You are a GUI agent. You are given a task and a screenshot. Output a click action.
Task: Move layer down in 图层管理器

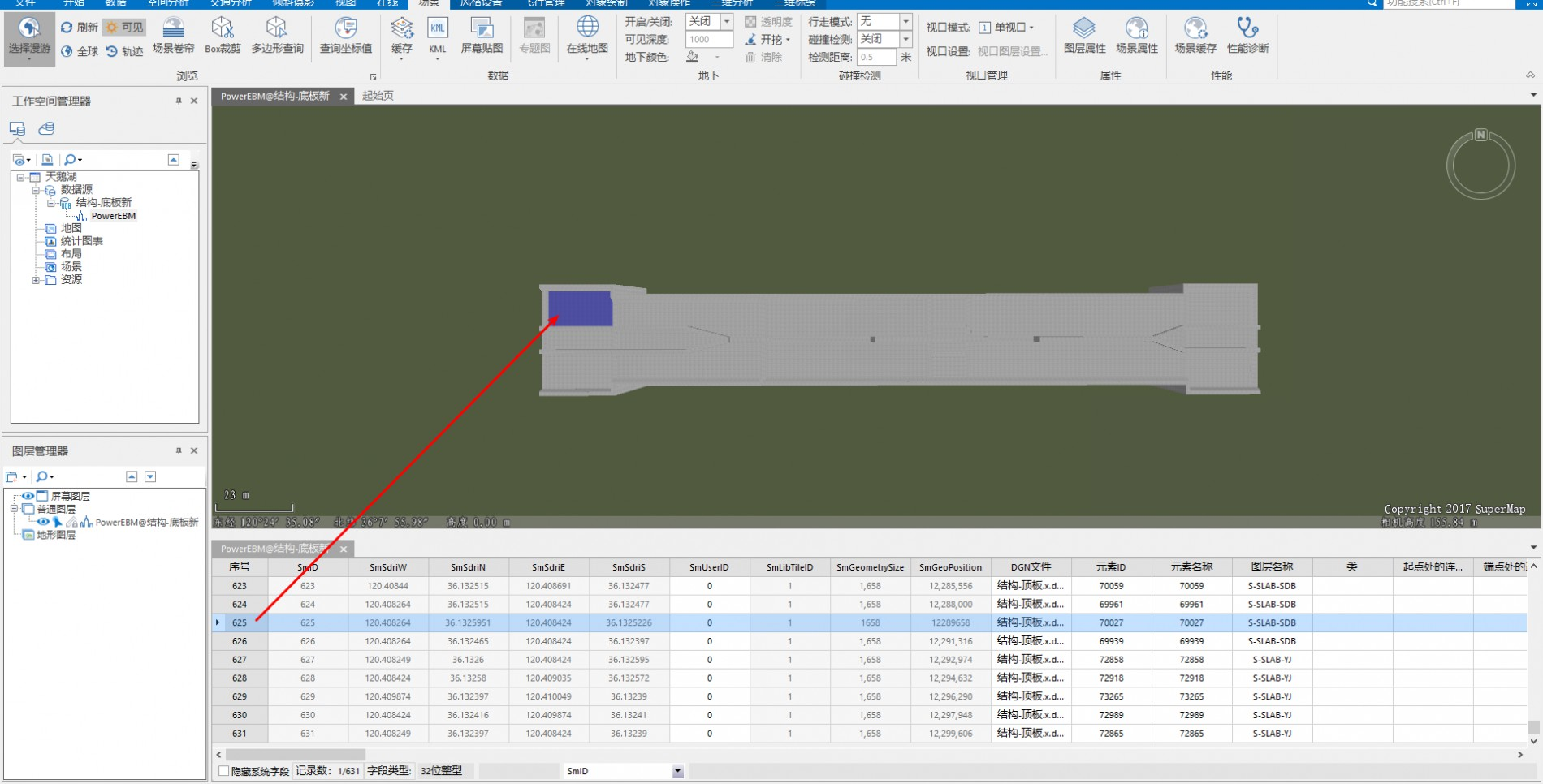[150, 476]
